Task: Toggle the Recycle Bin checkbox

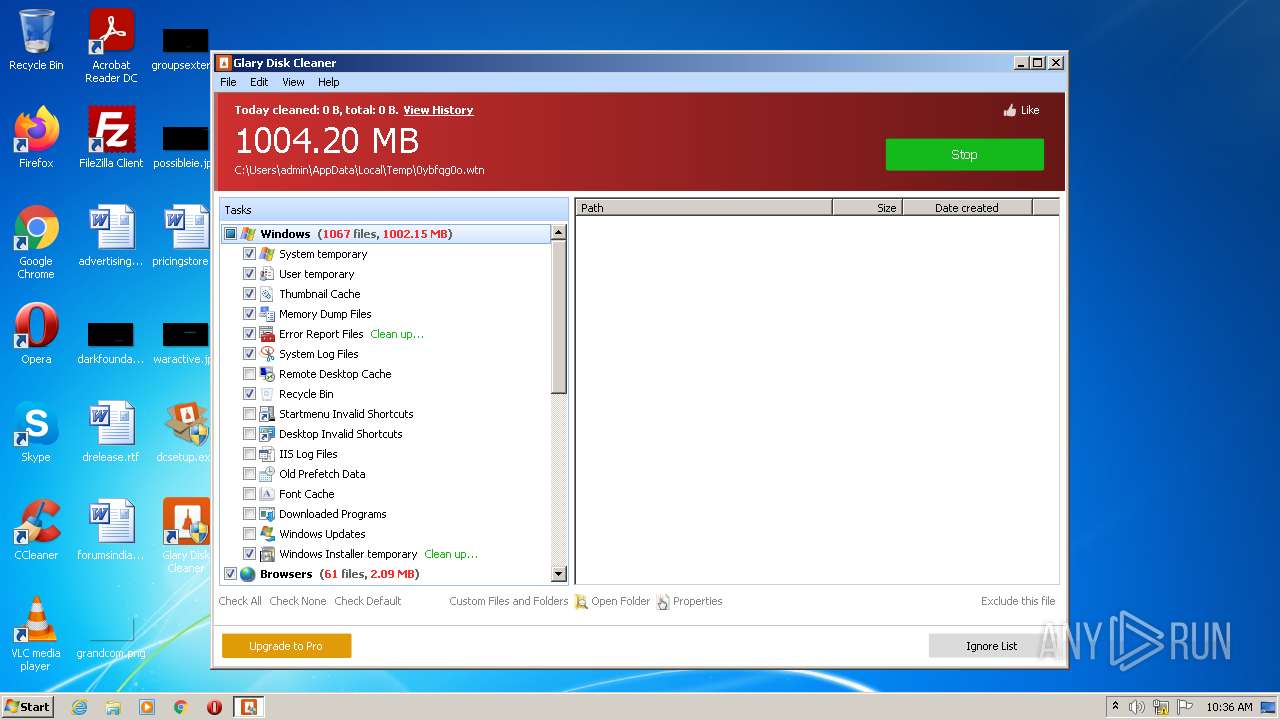Action: [x=249, y=394]
